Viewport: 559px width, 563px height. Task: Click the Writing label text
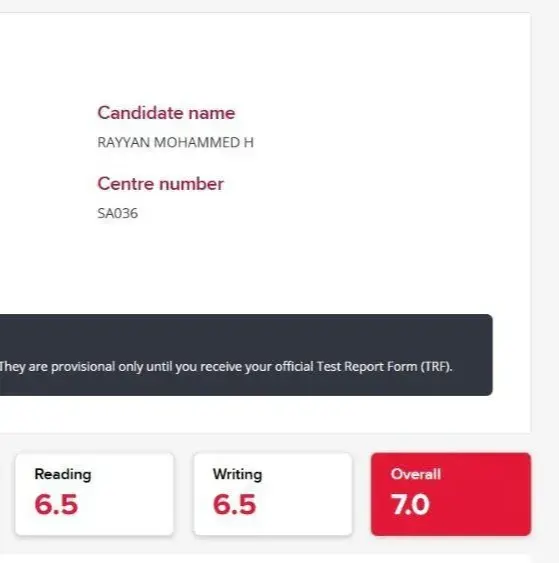pos(237,474)
